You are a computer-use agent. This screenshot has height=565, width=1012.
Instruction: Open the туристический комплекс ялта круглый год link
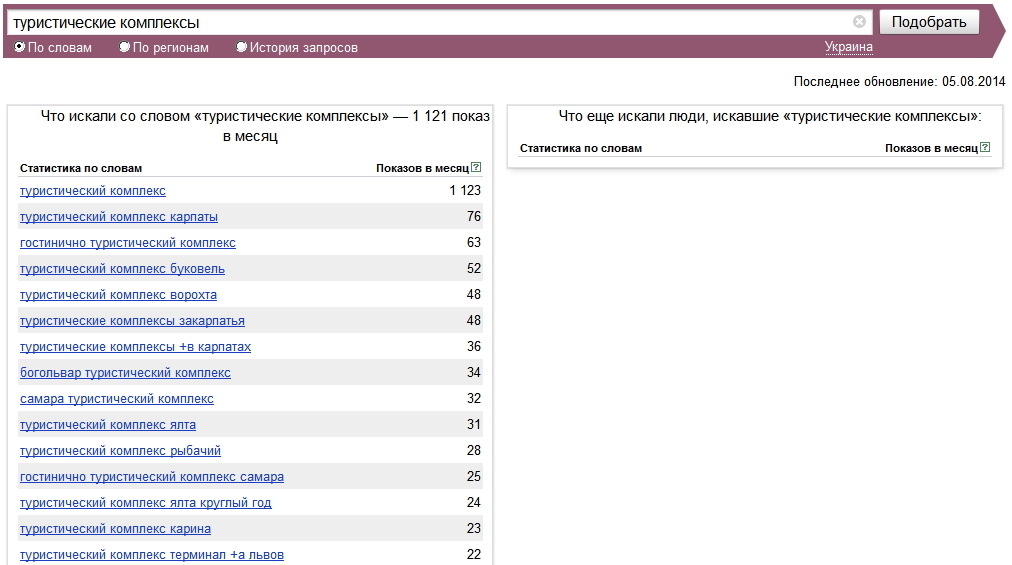point(146,502)
